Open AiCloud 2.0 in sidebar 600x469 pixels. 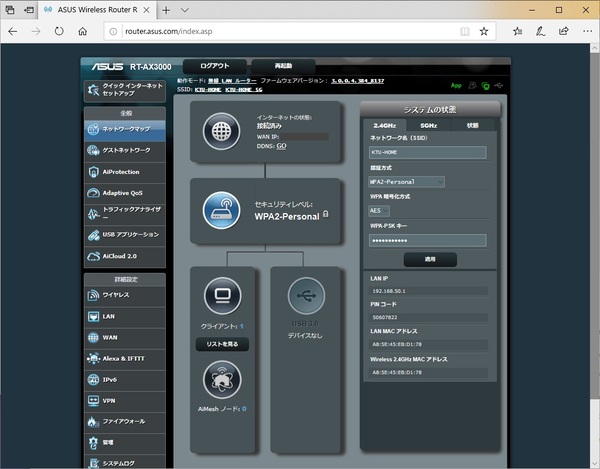click(124, 256)
